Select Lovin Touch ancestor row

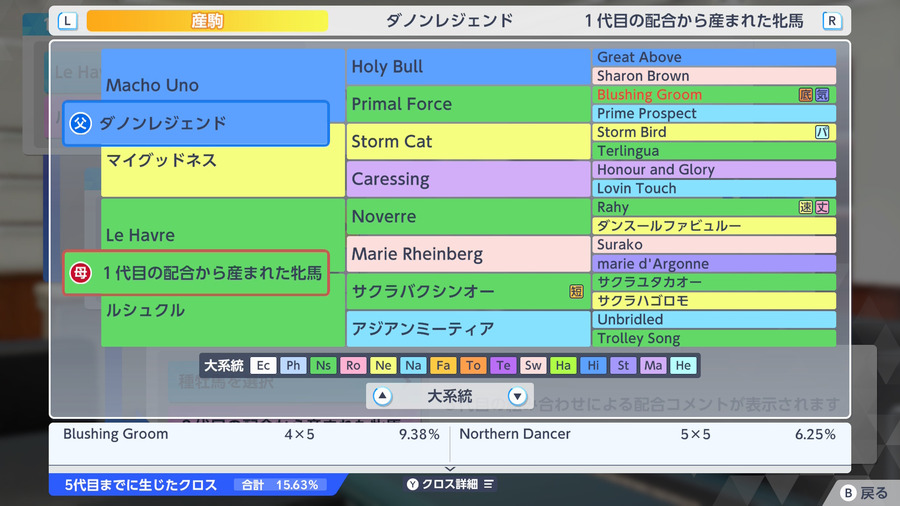click(714, 188)
